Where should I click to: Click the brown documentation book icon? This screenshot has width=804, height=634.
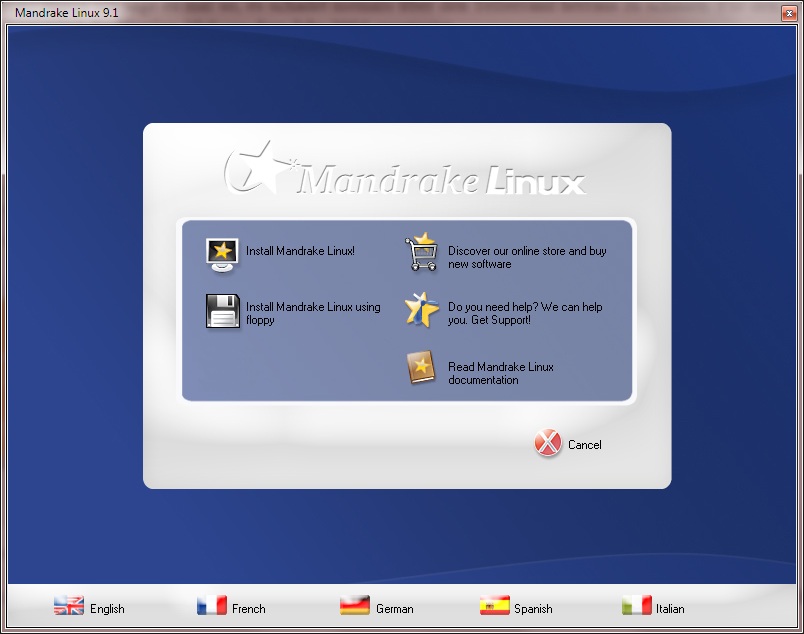click(x=421, y=367)
